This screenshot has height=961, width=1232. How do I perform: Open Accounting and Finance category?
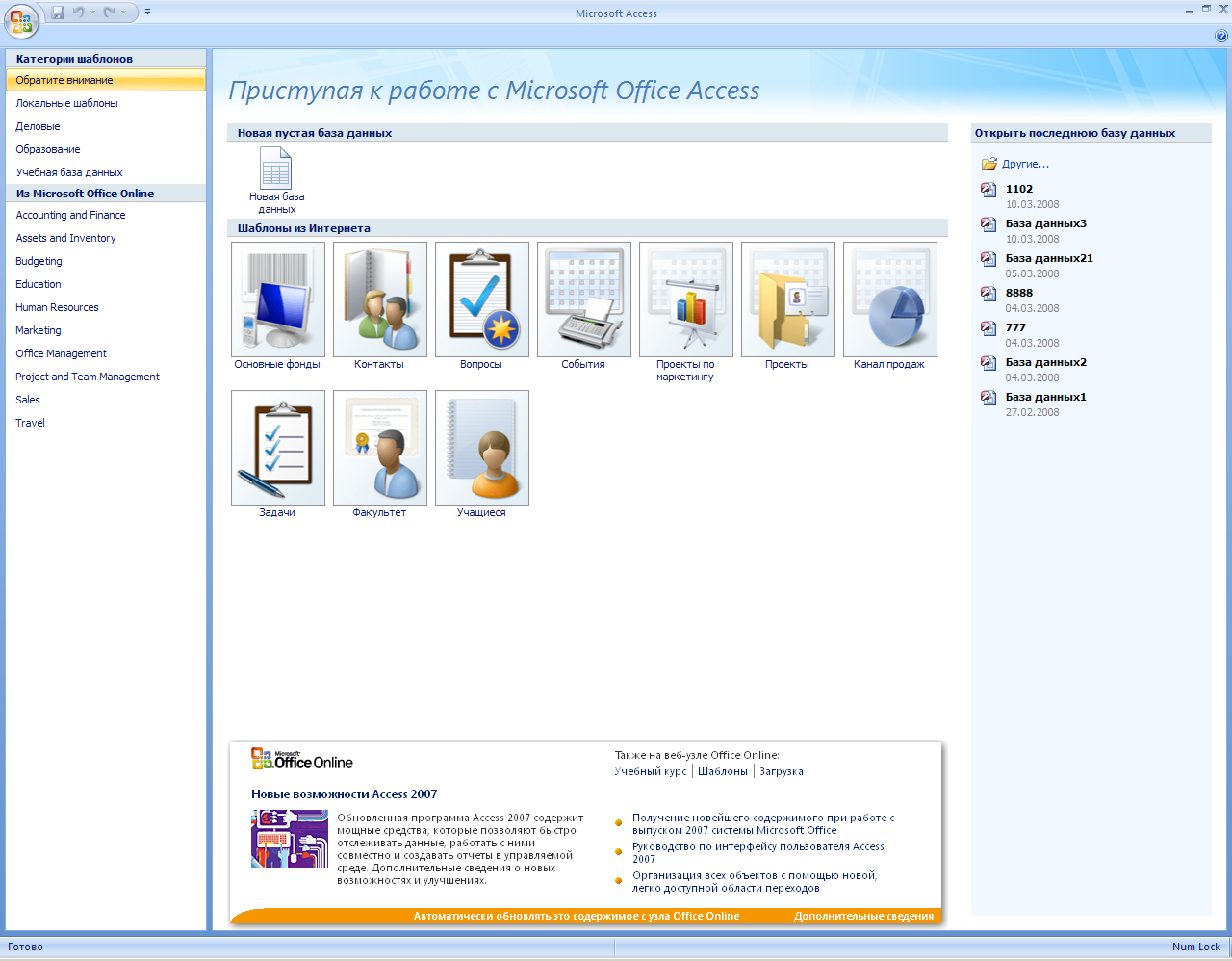pos(106,215)
